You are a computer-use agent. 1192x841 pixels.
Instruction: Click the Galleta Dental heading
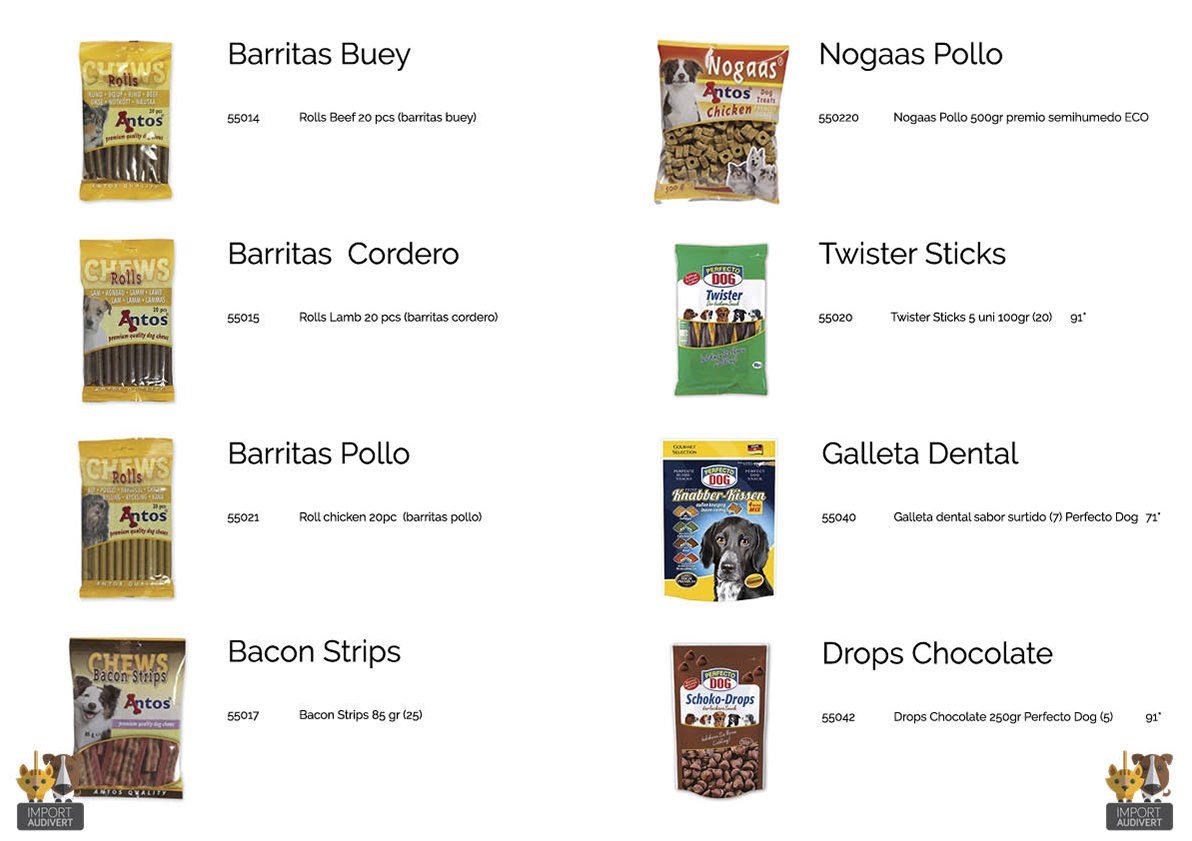(x=919, y=453)
